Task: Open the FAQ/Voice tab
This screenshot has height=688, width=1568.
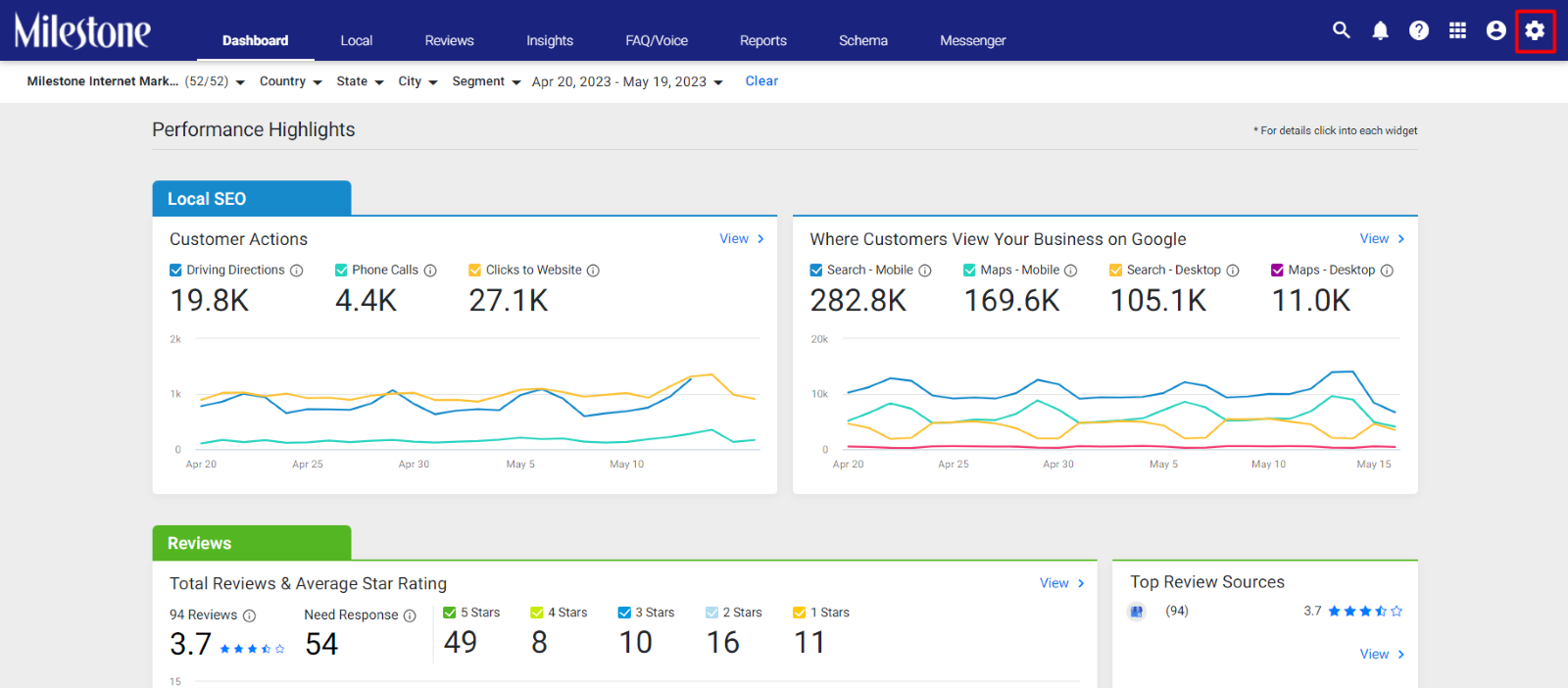Action: (657, 40)
